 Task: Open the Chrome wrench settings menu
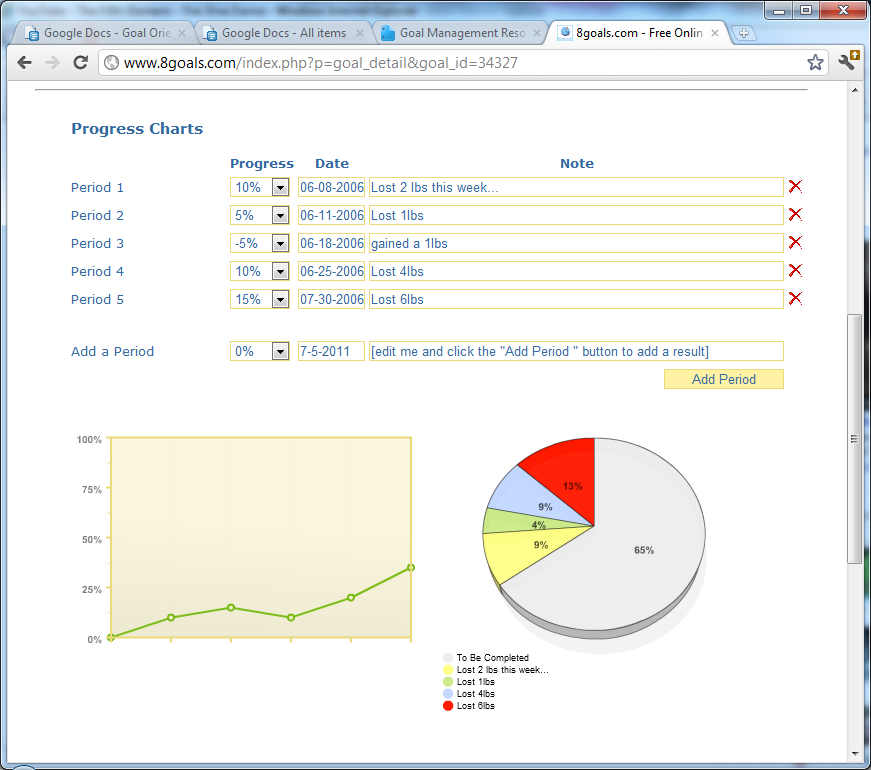coord(848,61)
